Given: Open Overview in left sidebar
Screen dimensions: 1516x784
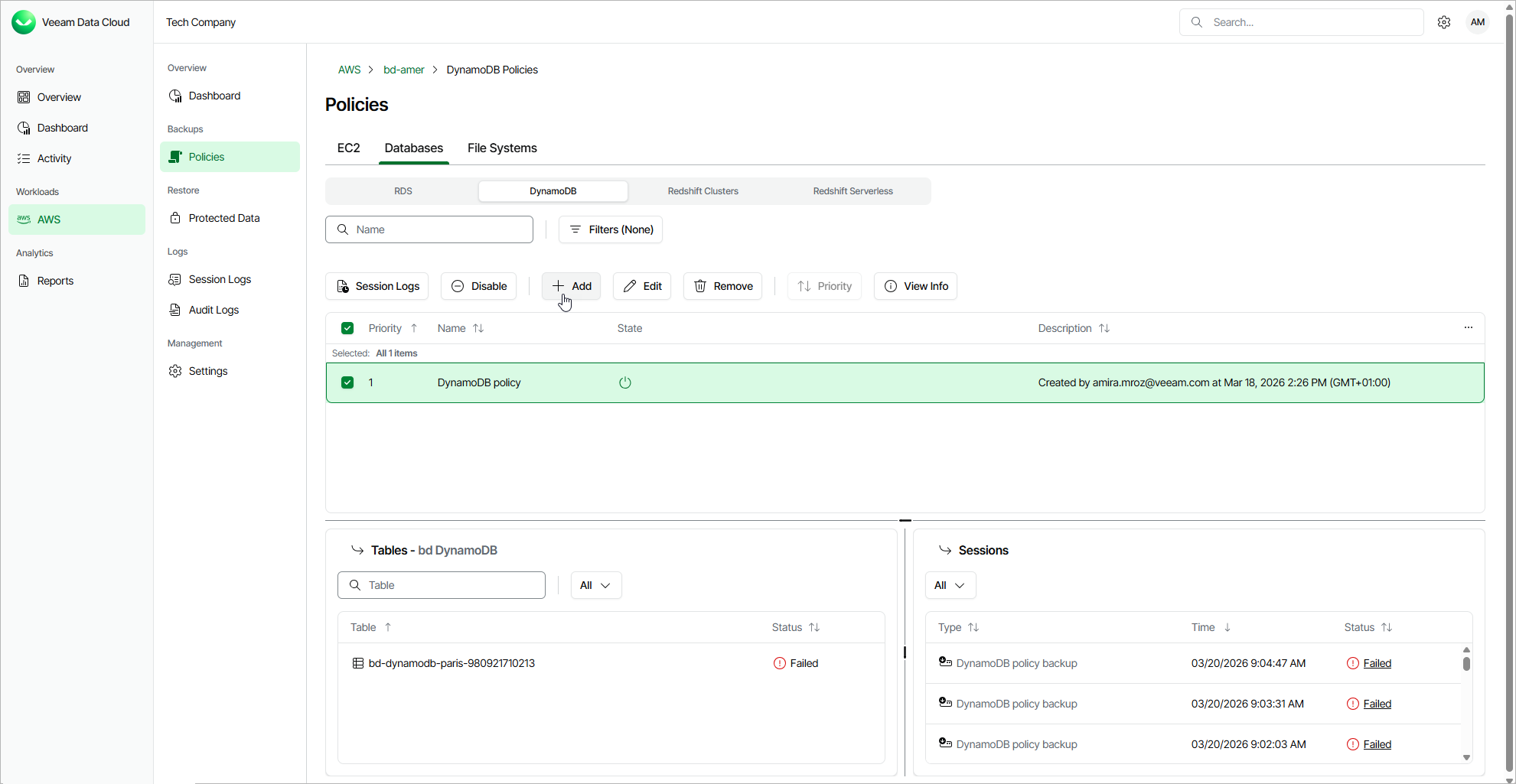Looking at the screenshot, I should (77, 97).
